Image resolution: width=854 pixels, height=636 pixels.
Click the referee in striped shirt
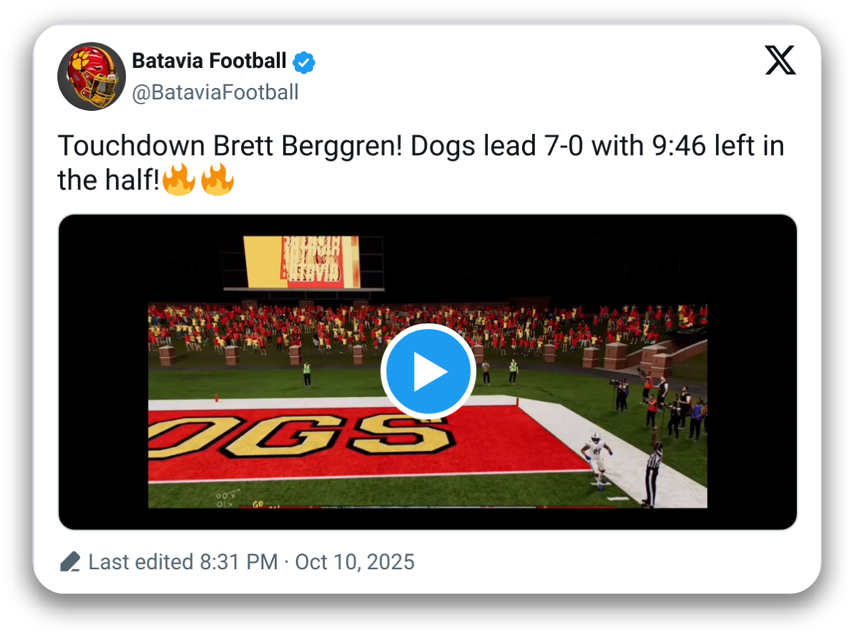653,472
